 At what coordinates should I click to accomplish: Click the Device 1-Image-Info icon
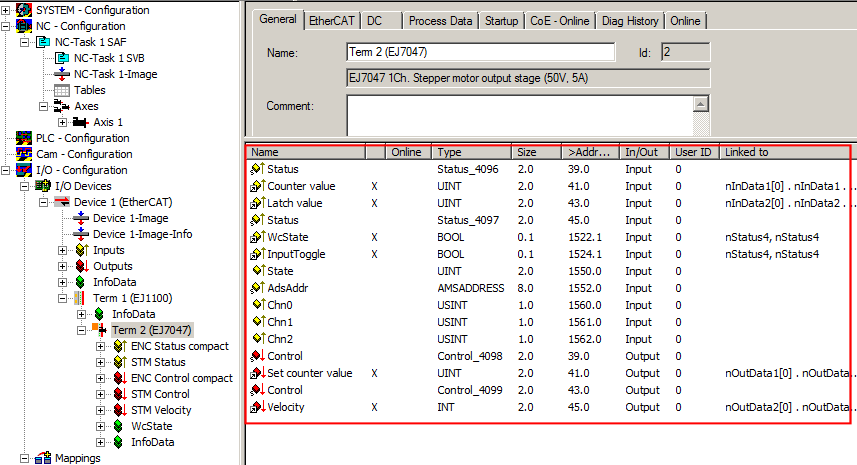click(x=81, y=234)
